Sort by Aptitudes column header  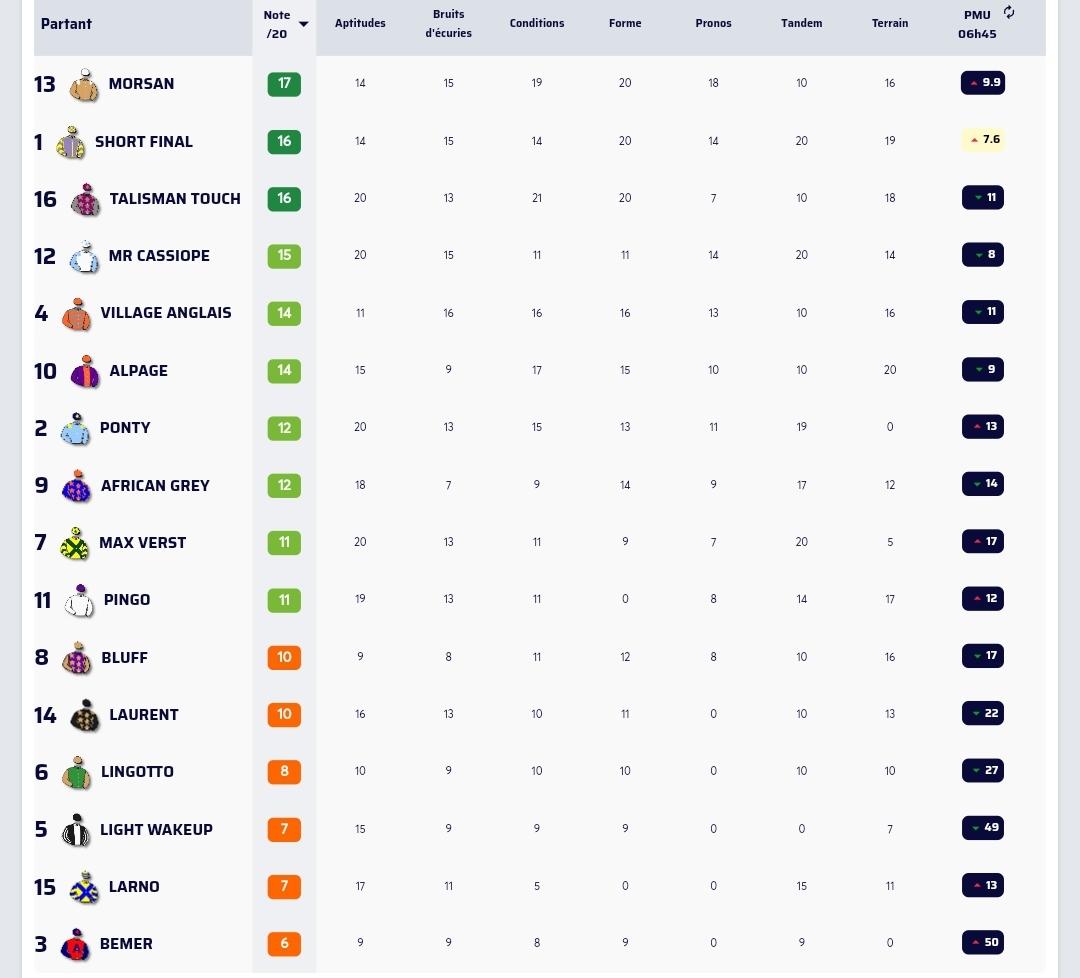[360, 23]
